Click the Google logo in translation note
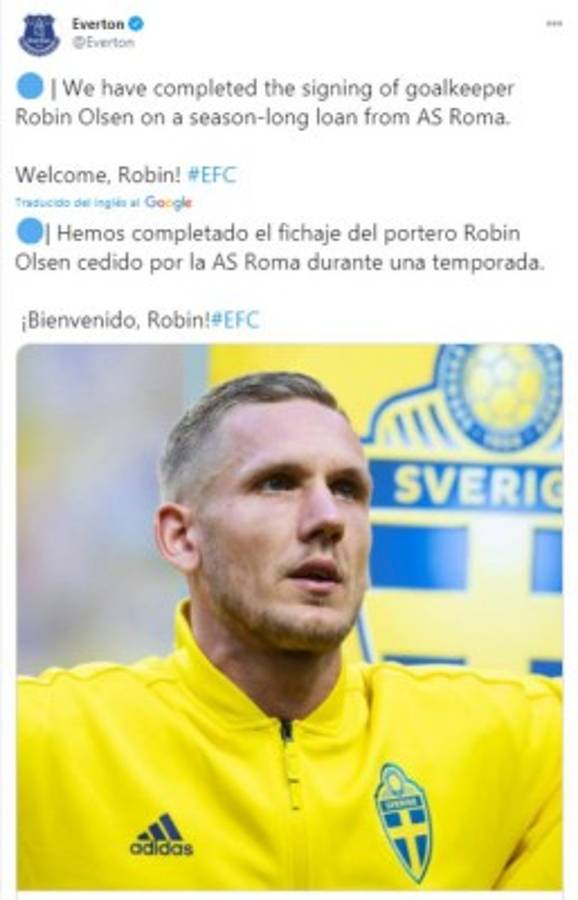The height and width of the screenshot is (900, 578). (168, 203)
